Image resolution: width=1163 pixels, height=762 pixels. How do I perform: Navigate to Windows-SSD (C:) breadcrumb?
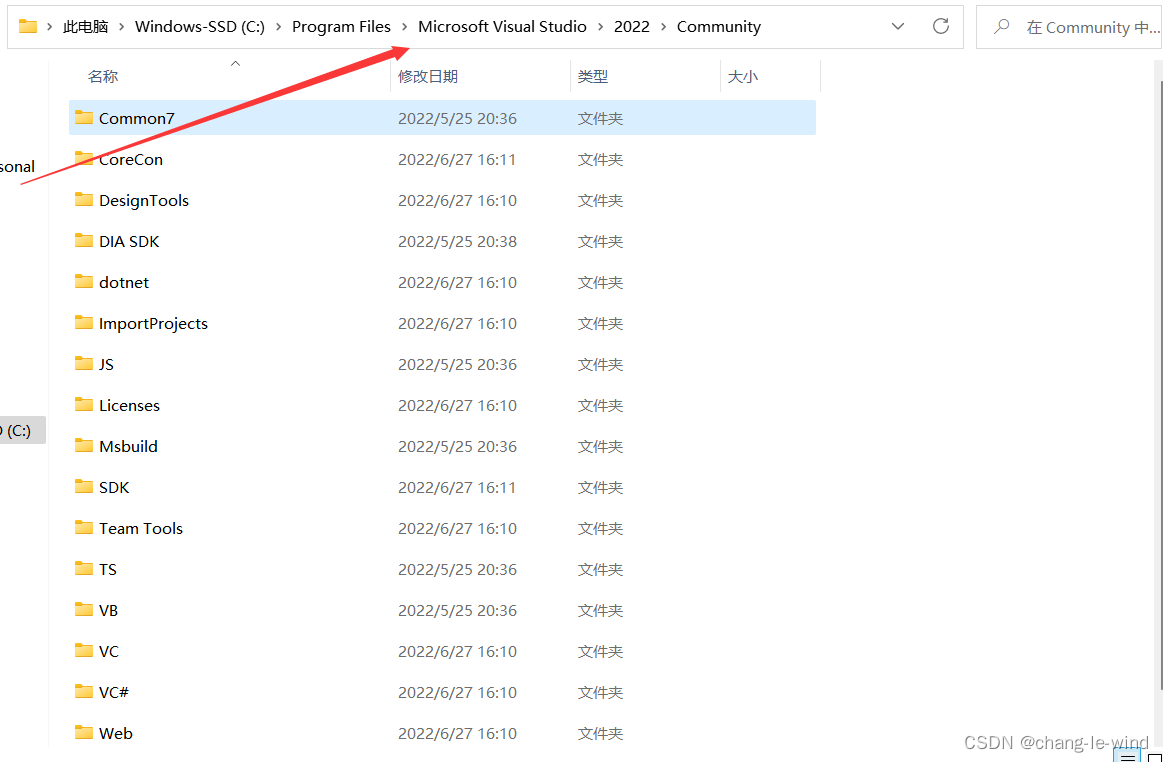pyautogui.click(x=200, y=27)
